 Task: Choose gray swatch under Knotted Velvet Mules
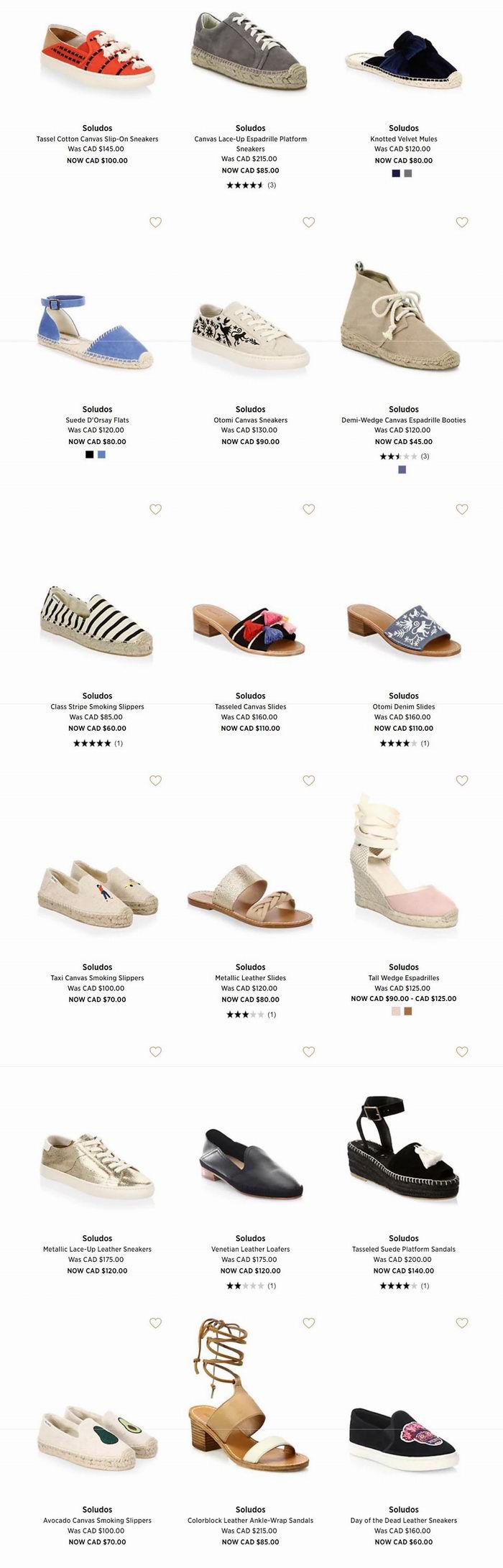tap(408, 173)
